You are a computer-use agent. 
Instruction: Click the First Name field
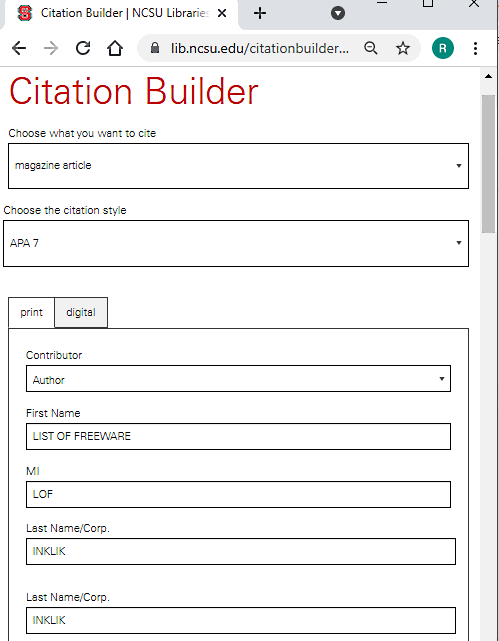pyautogui.click(x=238, y=437)
